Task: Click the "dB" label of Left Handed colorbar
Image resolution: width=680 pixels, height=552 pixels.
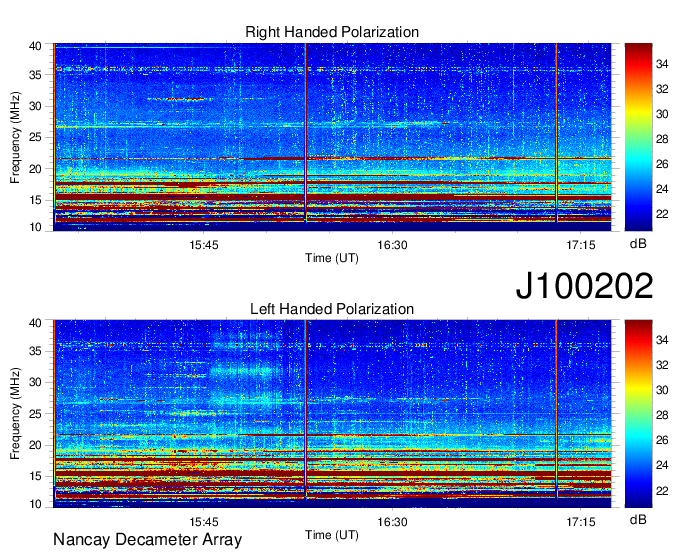Action: tap(638, 519)
